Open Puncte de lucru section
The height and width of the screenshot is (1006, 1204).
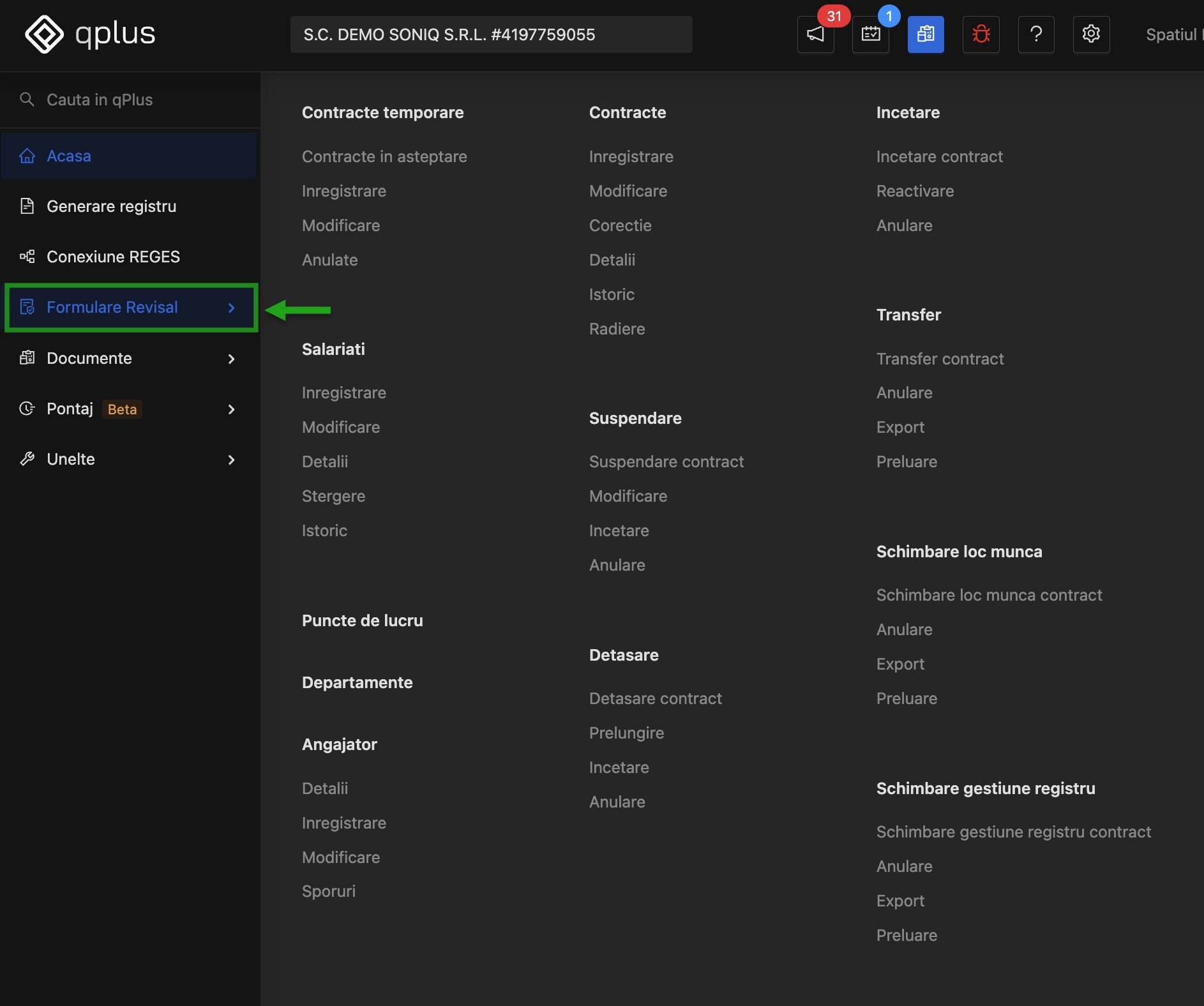(362, 620)
